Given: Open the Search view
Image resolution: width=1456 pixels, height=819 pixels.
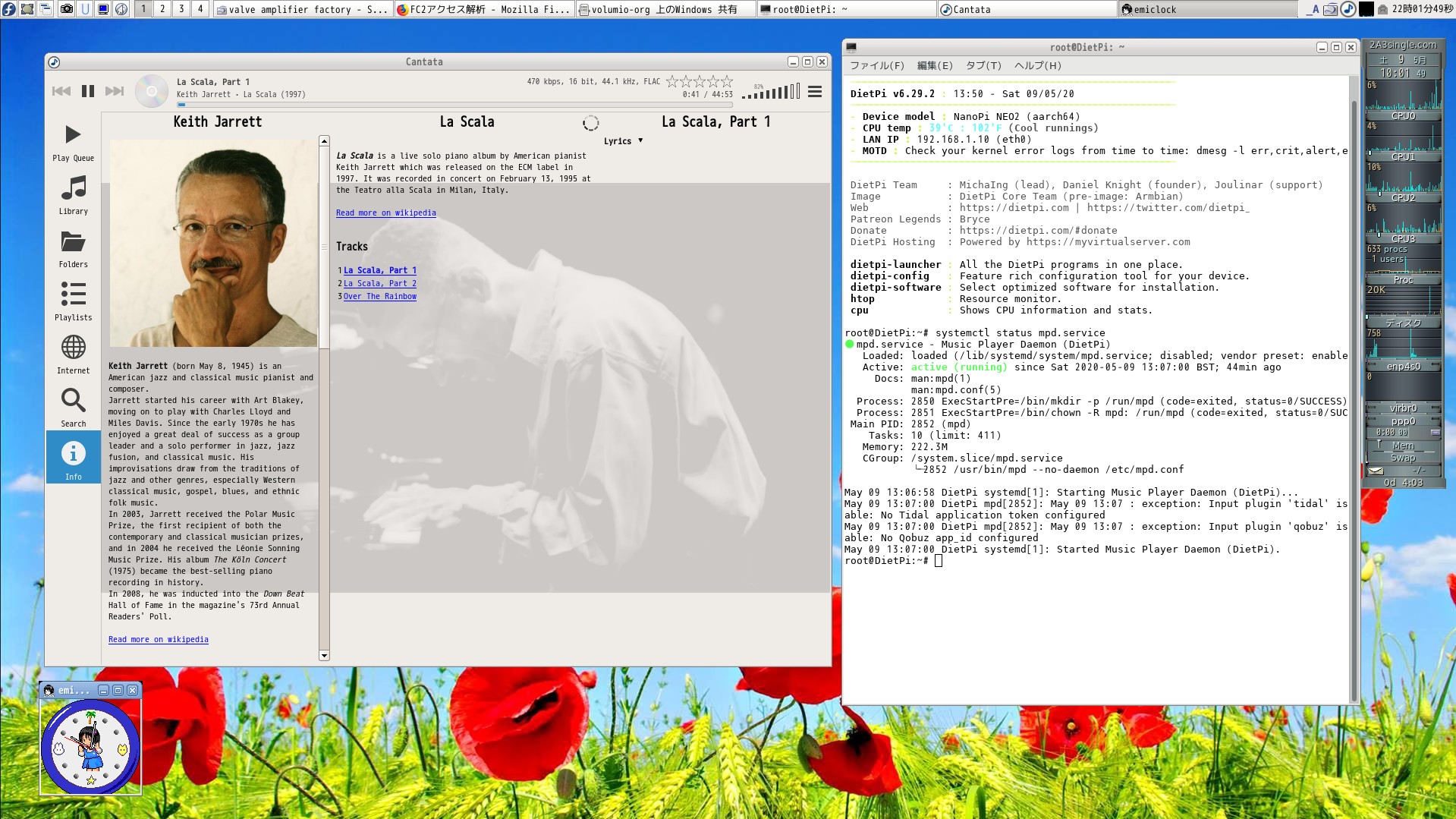Looking at the screenshot, I should point(73,408).
